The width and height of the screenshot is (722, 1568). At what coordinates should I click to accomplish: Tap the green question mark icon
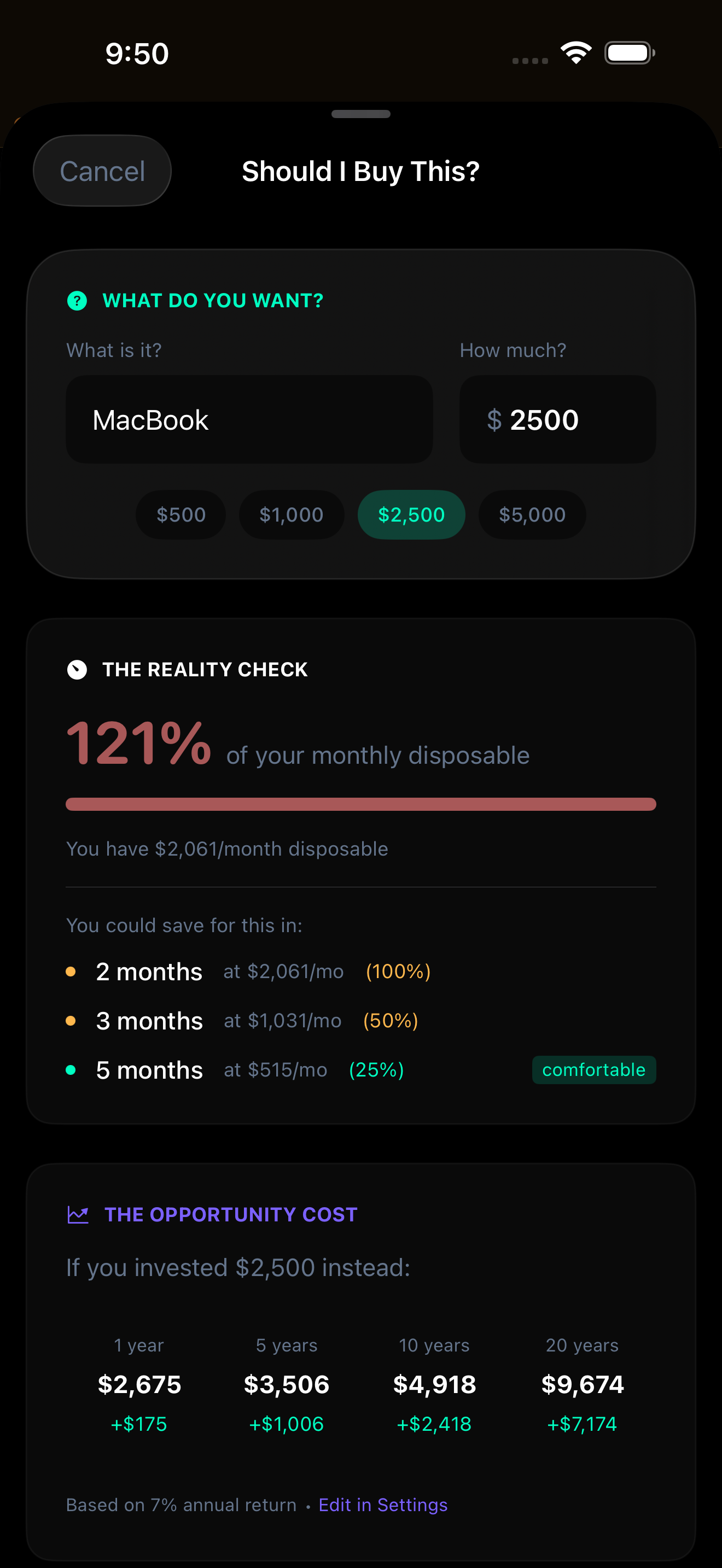pos(77,301)
